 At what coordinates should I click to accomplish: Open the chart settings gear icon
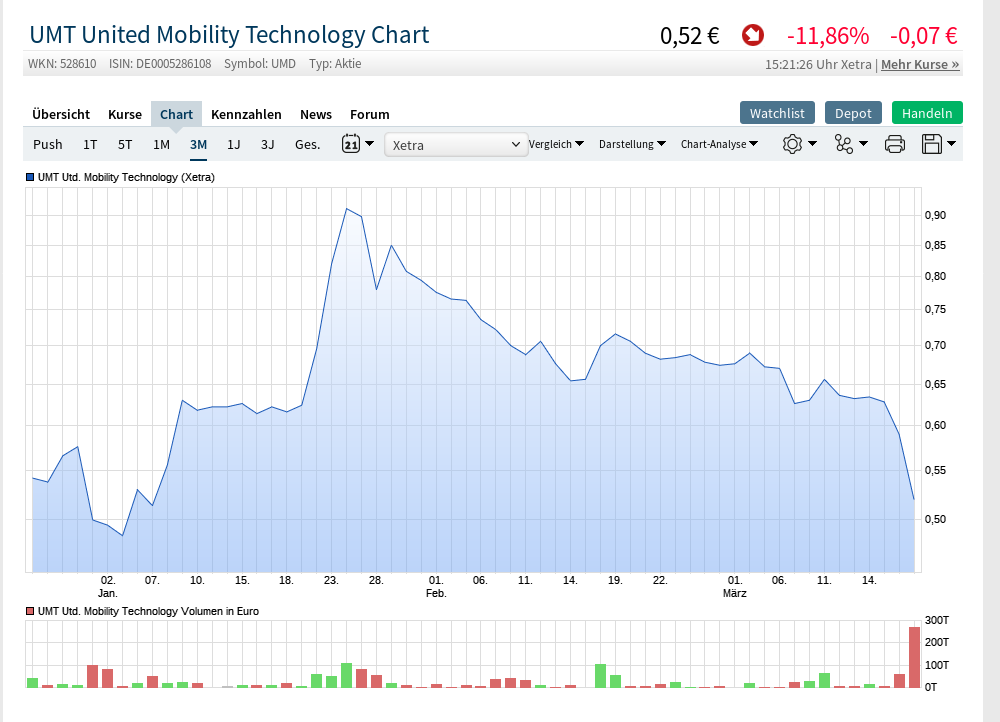click(792, 144)
